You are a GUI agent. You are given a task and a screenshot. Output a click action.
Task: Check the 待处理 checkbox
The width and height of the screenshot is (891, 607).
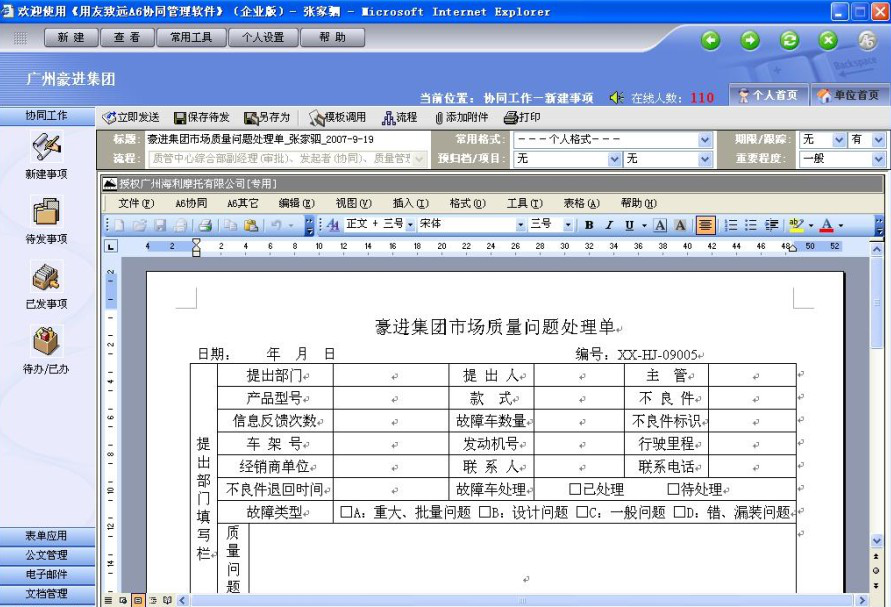pyautogui.click(x=673, y=489)
